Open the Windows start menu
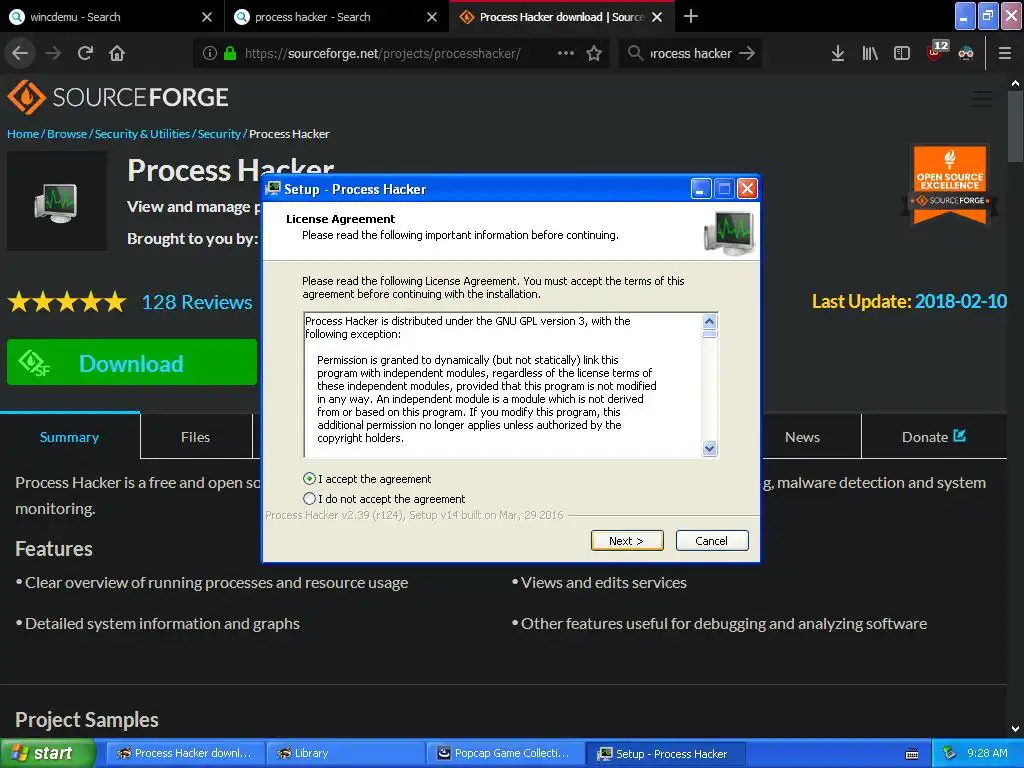This screenshot has width=1024, height=768. (x=46, y=753)
